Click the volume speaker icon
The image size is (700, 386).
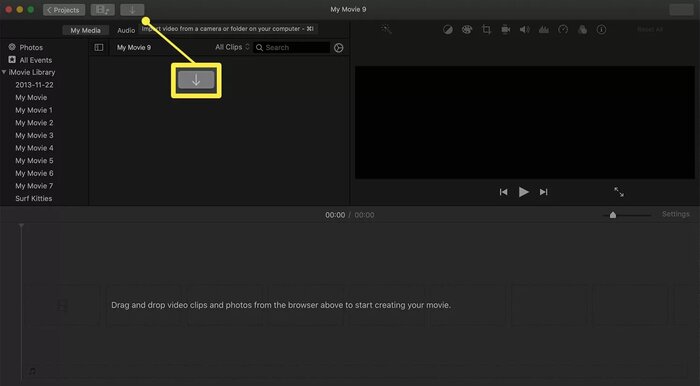pos(525,30)
